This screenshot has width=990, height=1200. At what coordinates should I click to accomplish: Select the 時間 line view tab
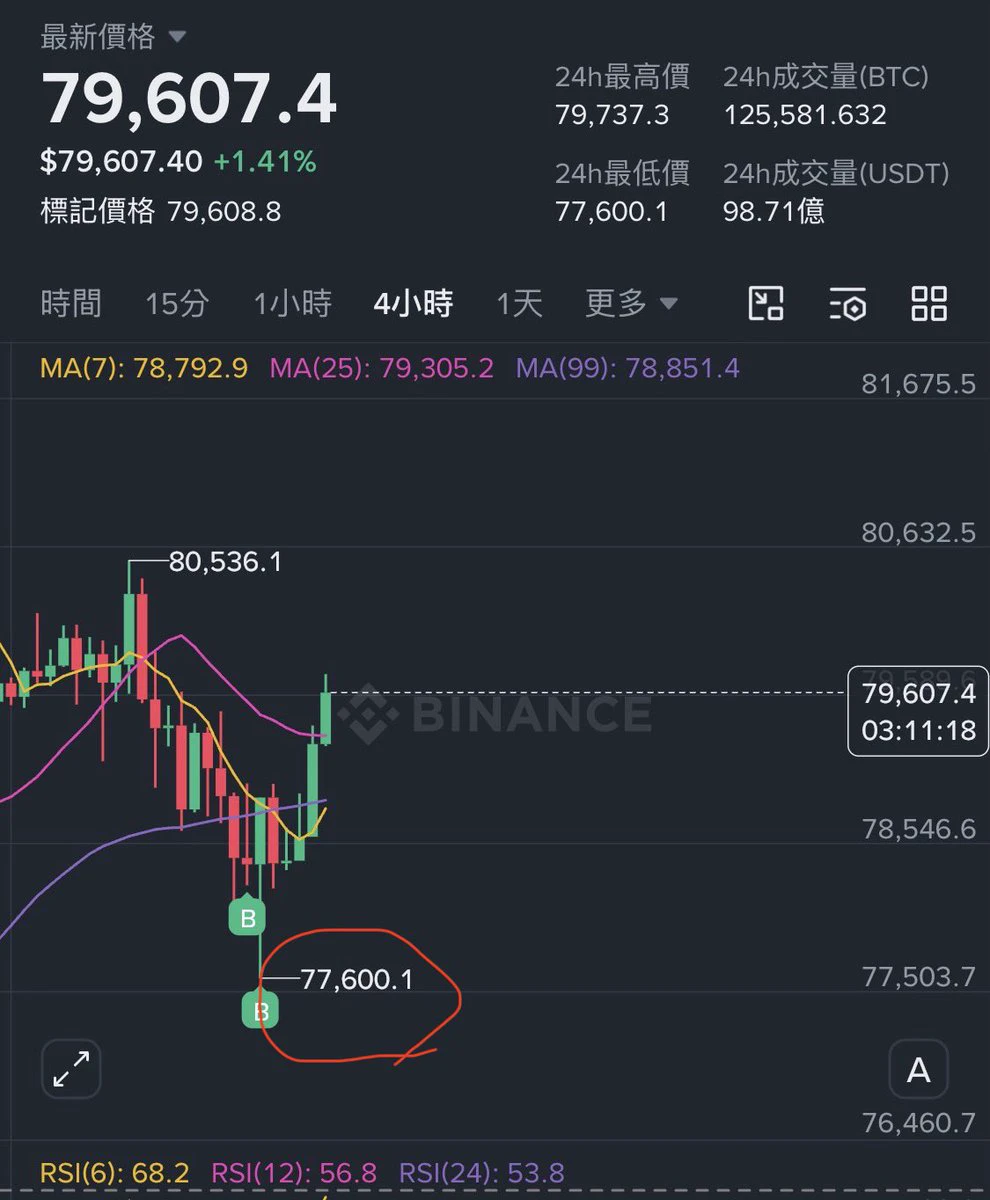tap(71, 303)
